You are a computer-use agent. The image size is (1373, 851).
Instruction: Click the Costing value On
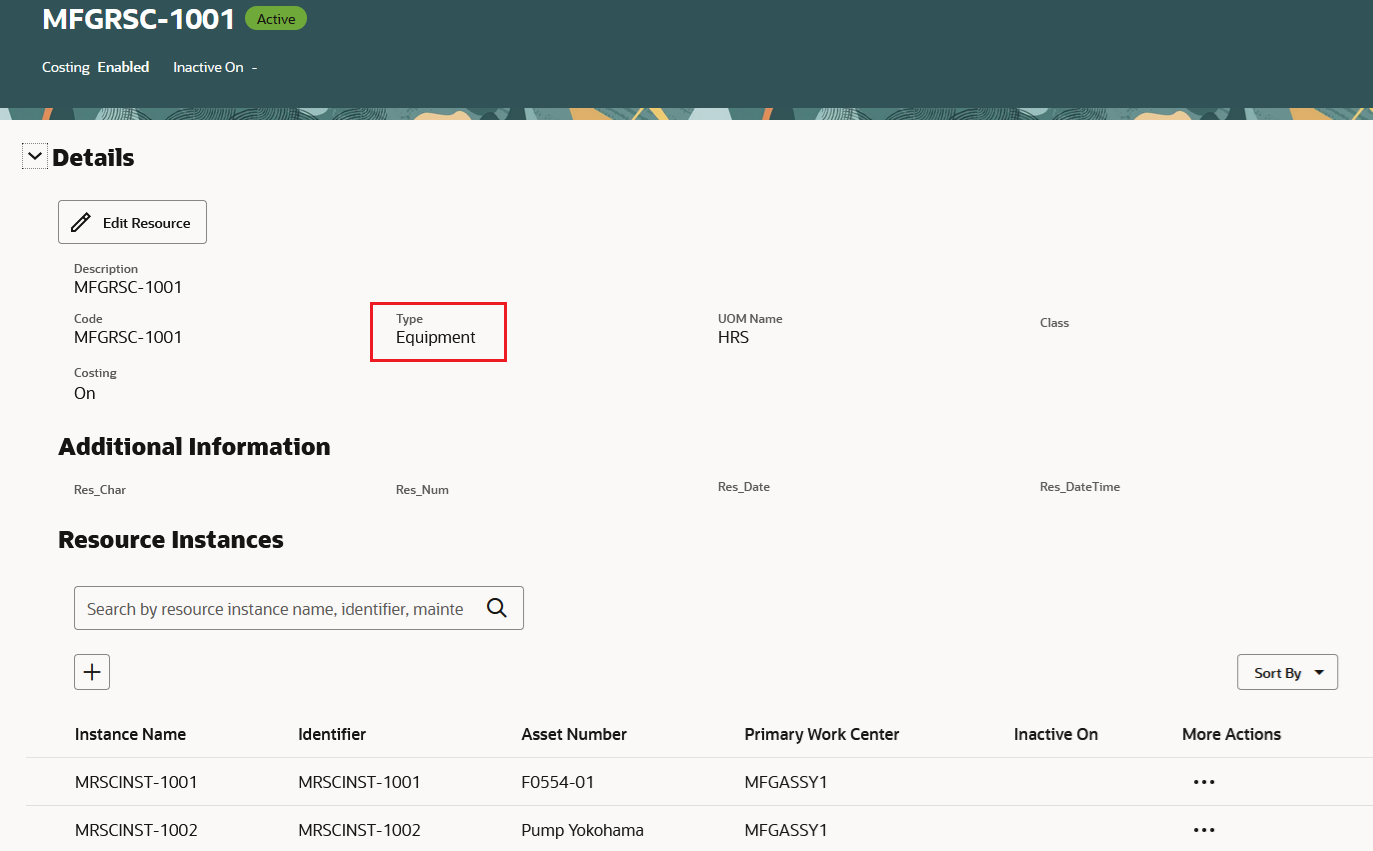click(85, 393)
